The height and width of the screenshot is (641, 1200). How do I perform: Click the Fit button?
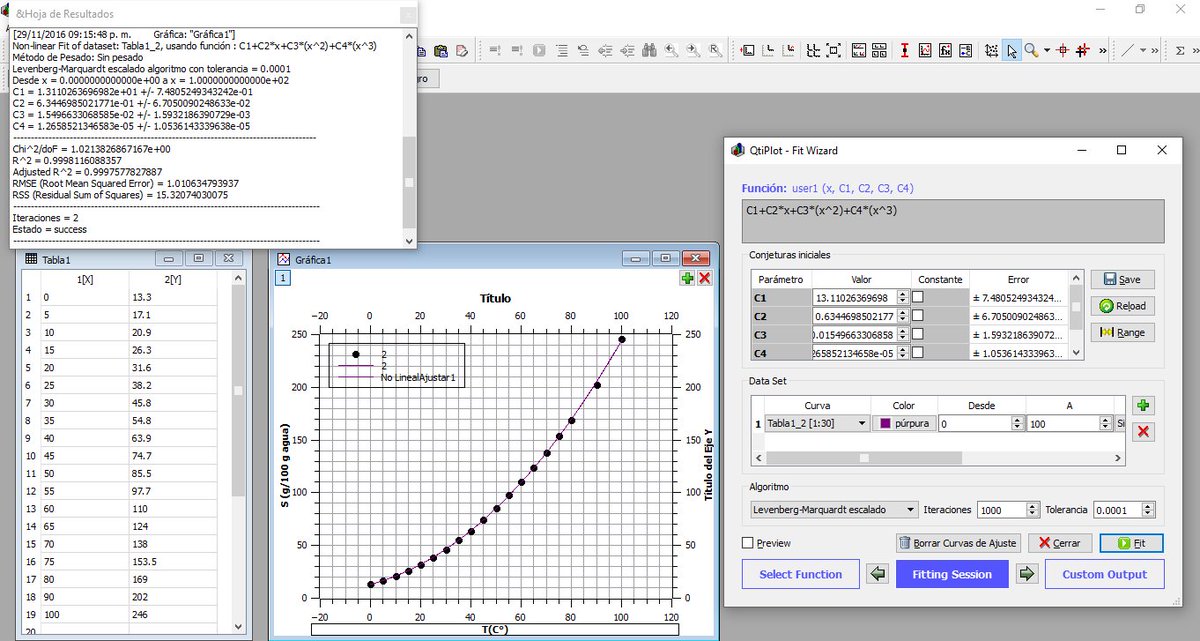pos(1131,543)
